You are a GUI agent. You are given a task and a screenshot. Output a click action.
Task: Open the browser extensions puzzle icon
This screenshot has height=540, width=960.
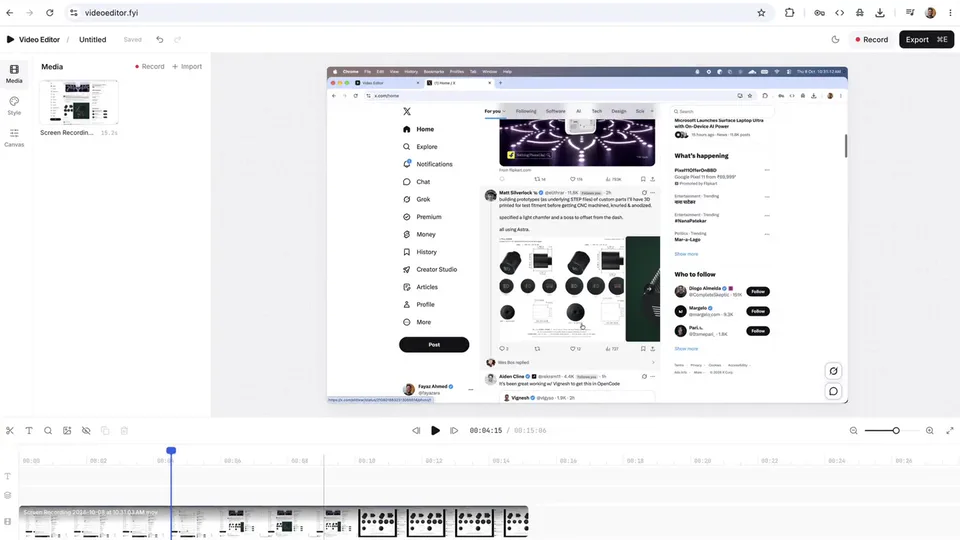(789, 12)
